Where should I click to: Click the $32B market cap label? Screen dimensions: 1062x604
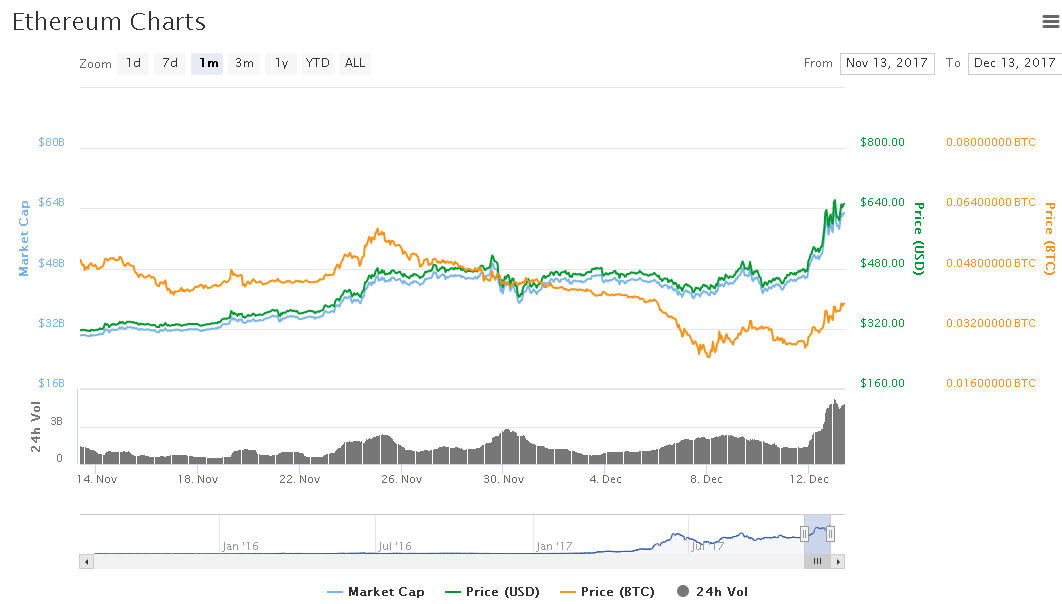[51, 323]
